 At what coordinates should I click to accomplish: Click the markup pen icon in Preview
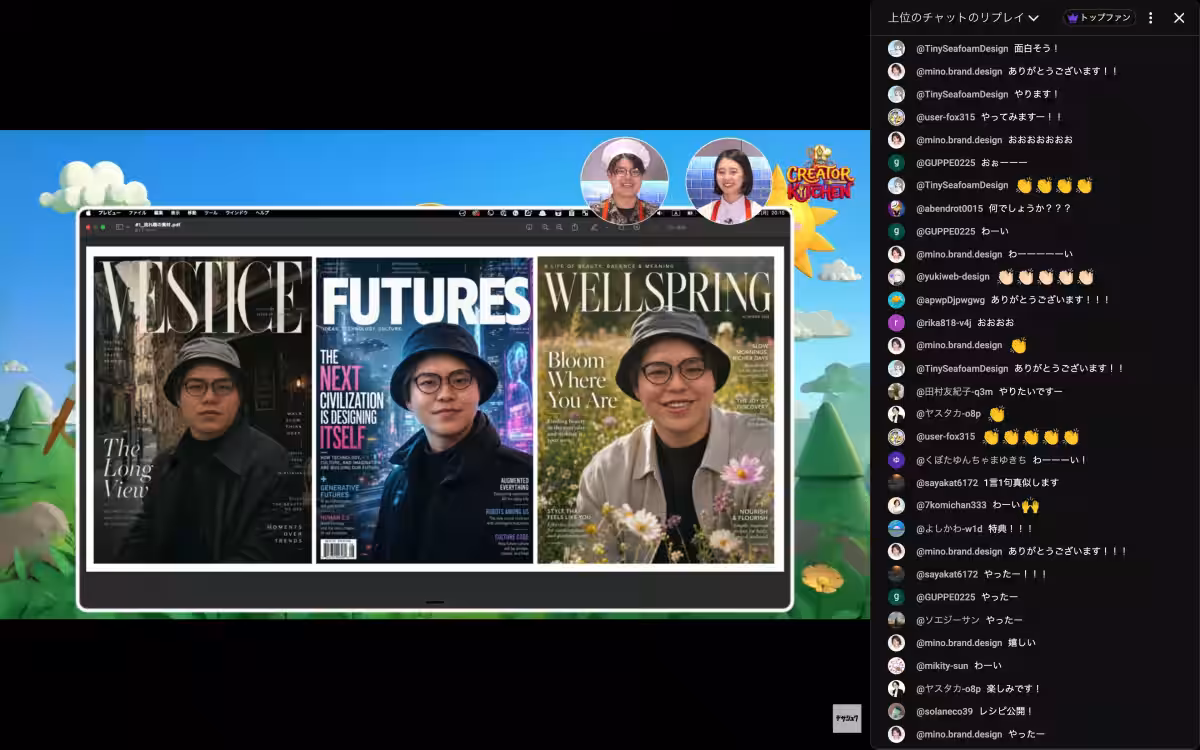594,227
